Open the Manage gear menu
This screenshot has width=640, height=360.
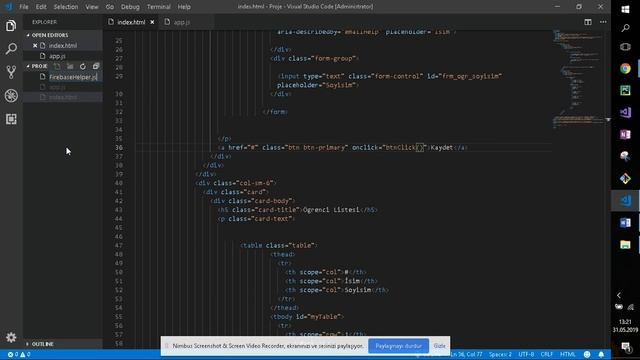(x=11, y=337)
